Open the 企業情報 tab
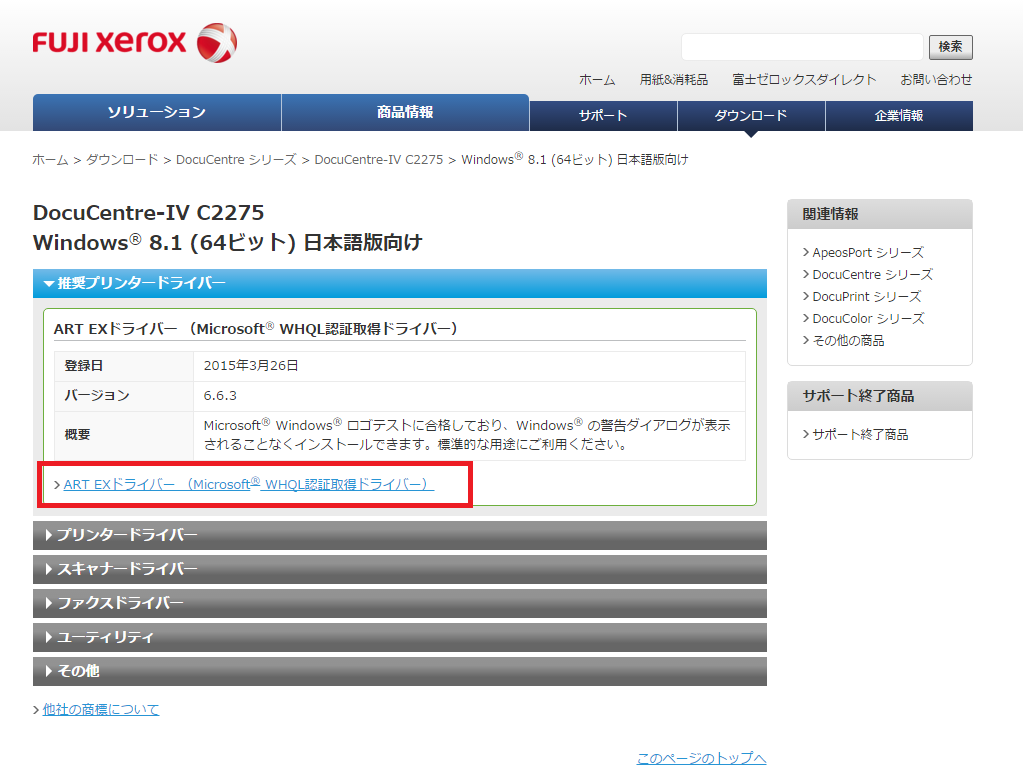 tap(899, 116)
